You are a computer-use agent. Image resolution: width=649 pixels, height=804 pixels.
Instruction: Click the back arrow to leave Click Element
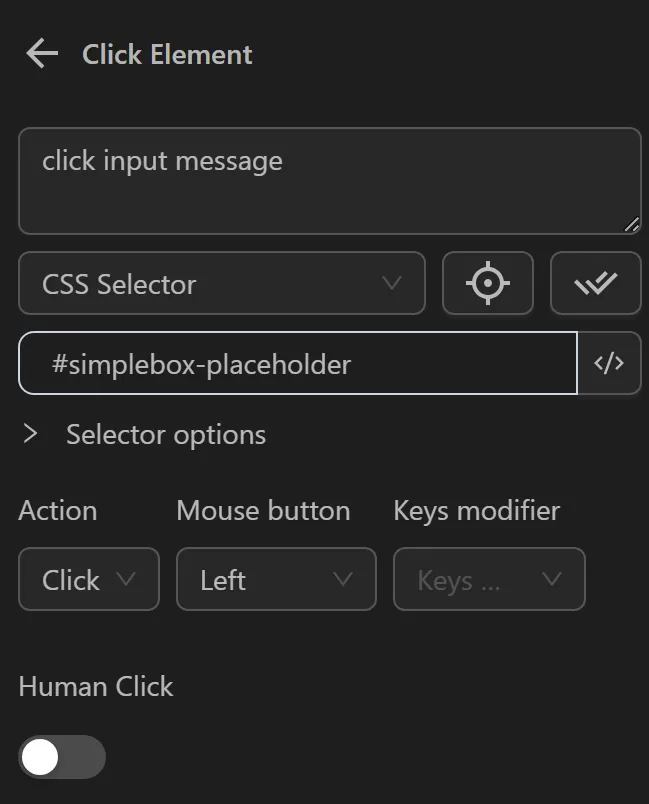click(x=40, y=54)
